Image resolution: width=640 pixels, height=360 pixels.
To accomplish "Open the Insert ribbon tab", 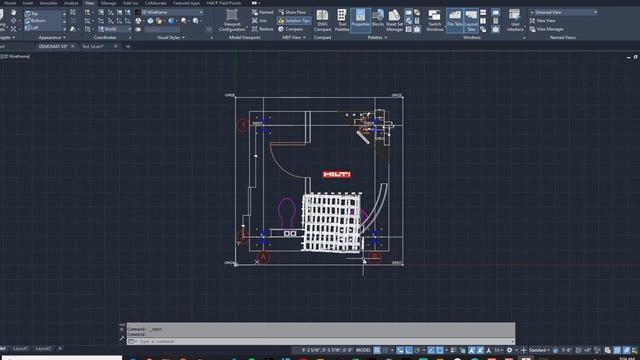I will pos(28,3).
